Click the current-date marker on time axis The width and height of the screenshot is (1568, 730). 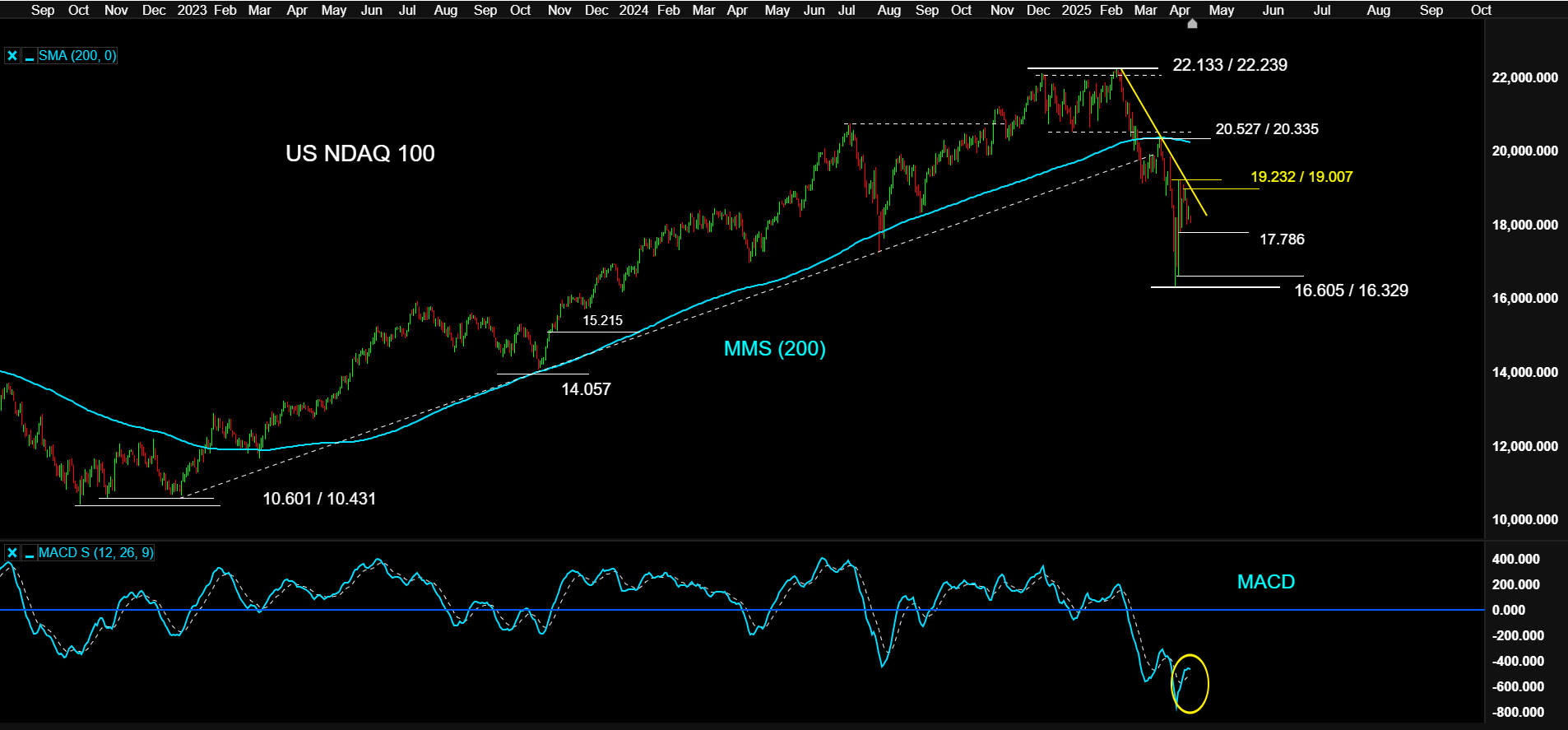[1192, 24]
